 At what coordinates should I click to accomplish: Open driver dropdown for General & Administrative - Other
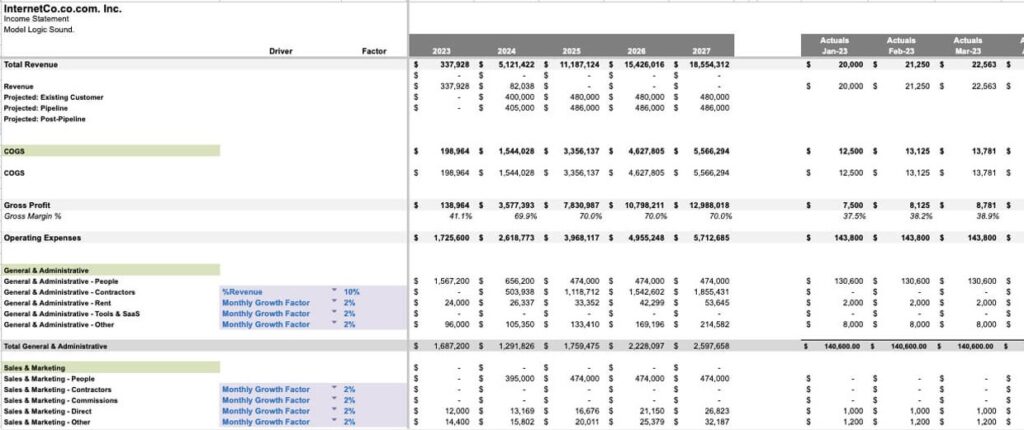click(333, 325)
